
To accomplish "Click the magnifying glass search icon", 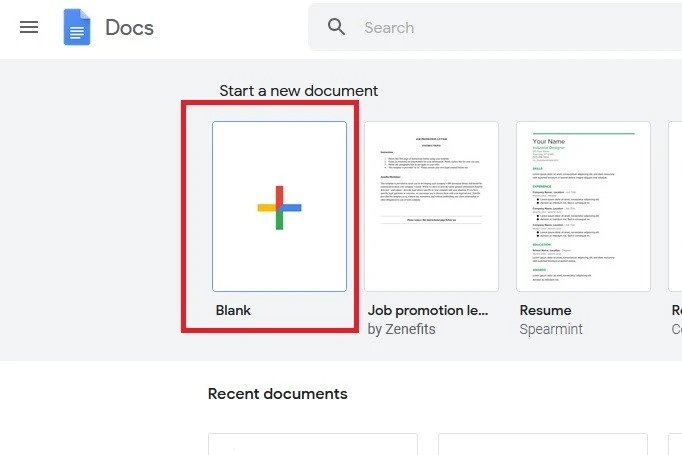I will point(336,27).
